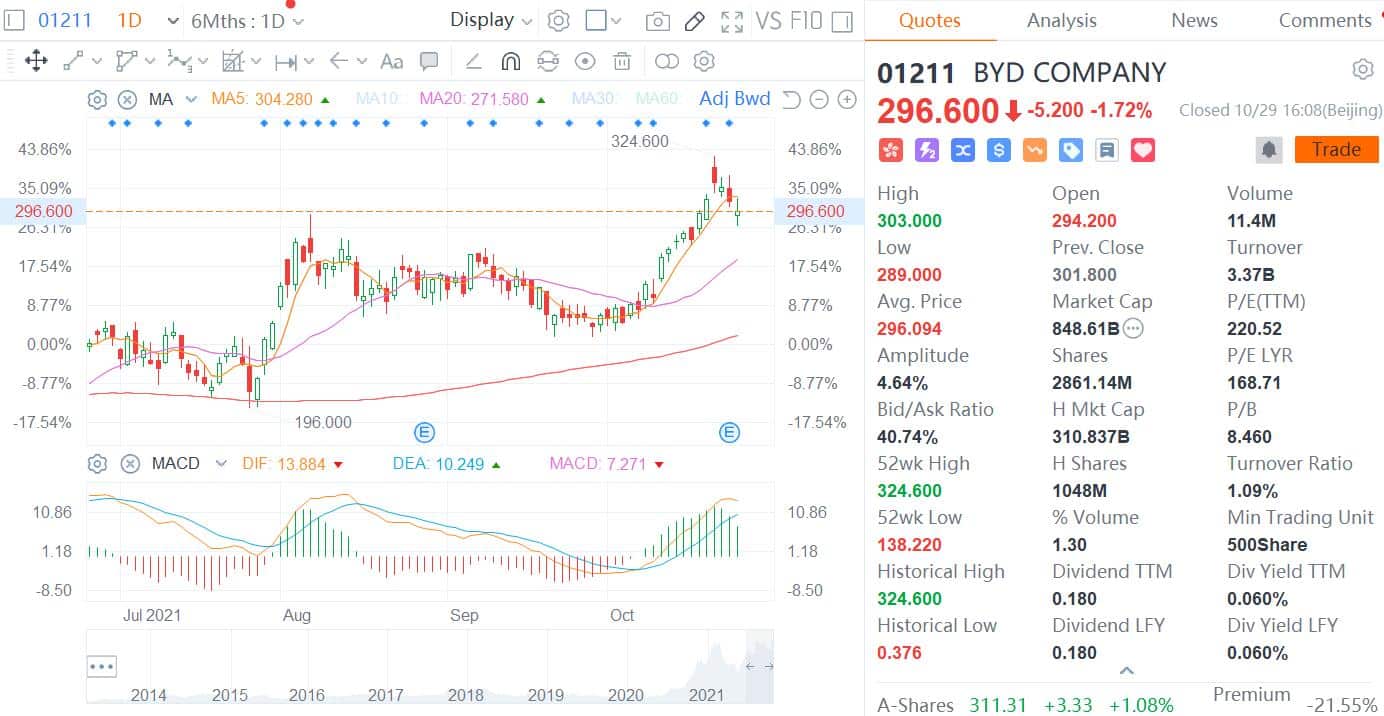Remove the MA indicator with its x icon
Image resolution: width=1384 pixels, height=716 pixels.
126,99
